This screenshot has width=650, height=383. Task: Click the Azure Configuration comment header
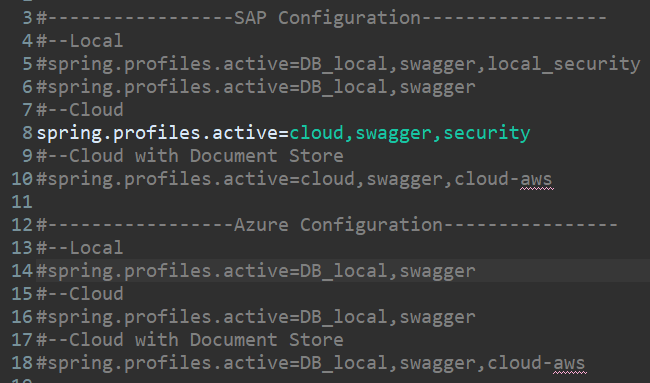pos(327,225)
